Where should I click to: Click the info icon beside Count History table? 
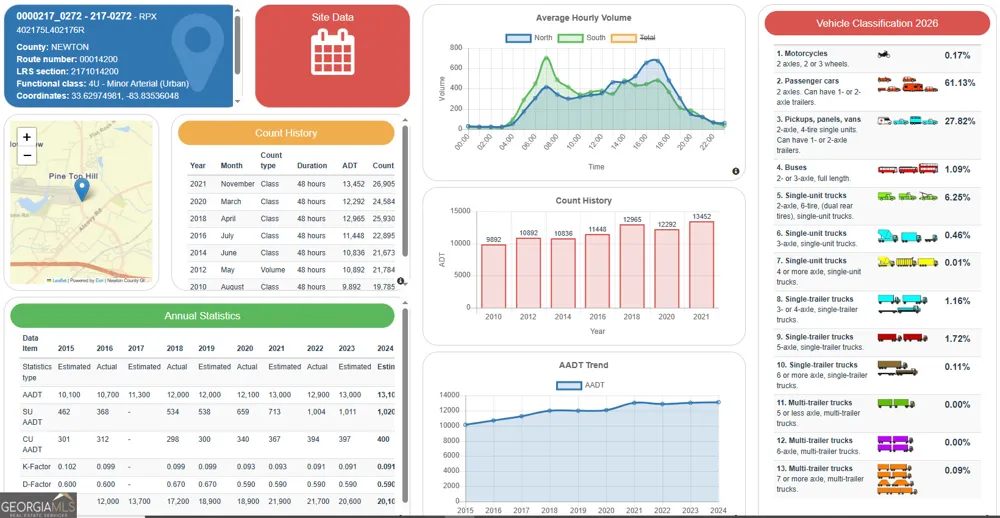tap(400, 281)
